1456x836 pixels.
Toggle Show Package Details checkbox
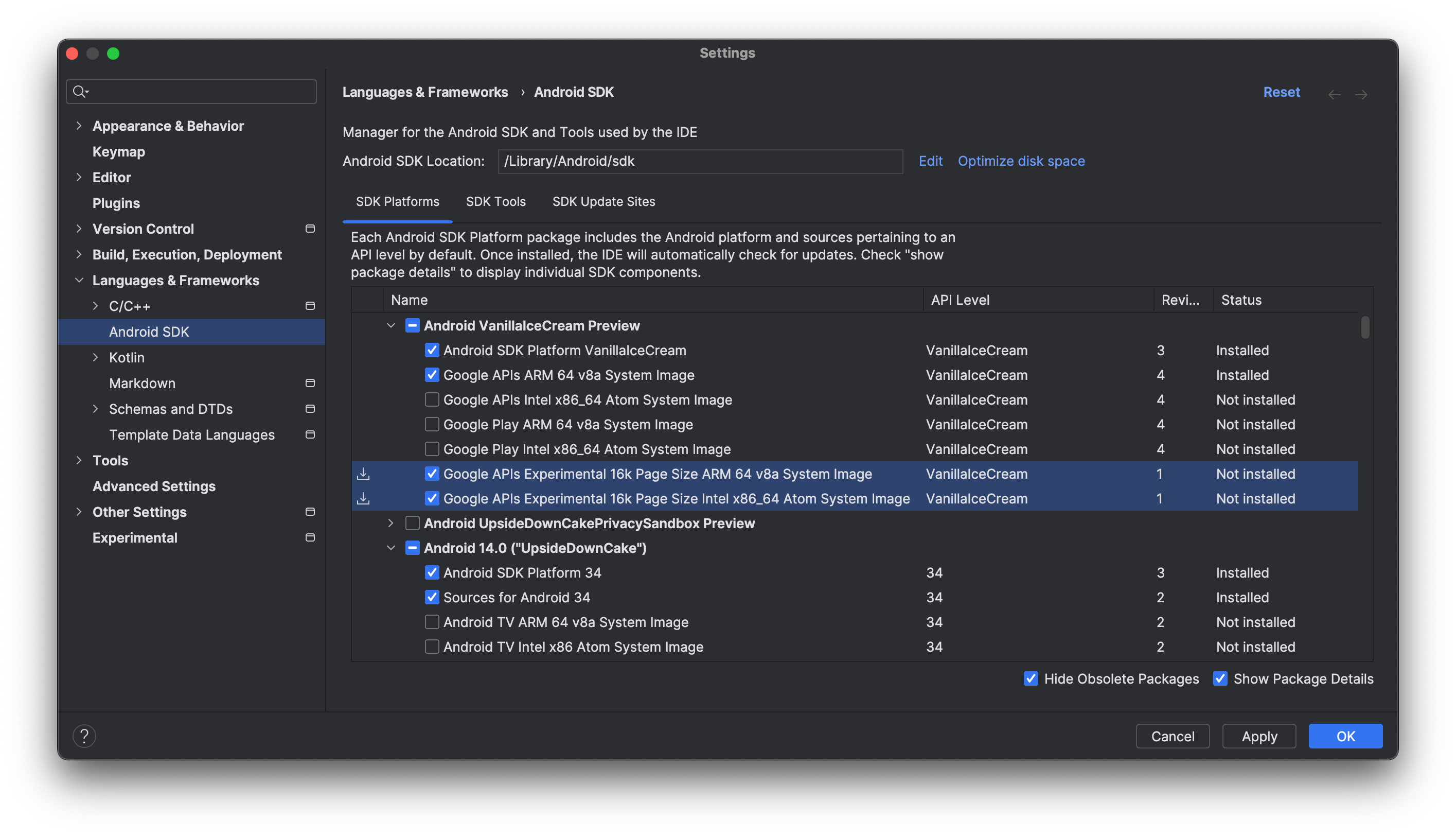click(x=1219, y=678)
